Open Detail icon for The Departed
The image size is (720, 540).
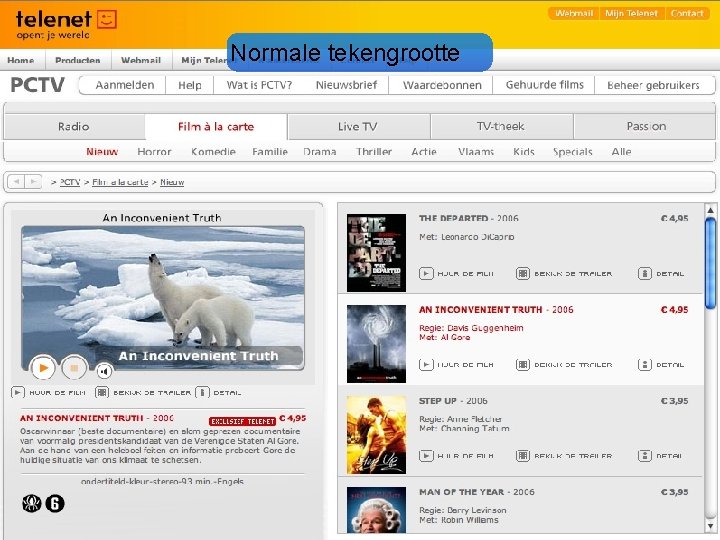click(645, 274)
